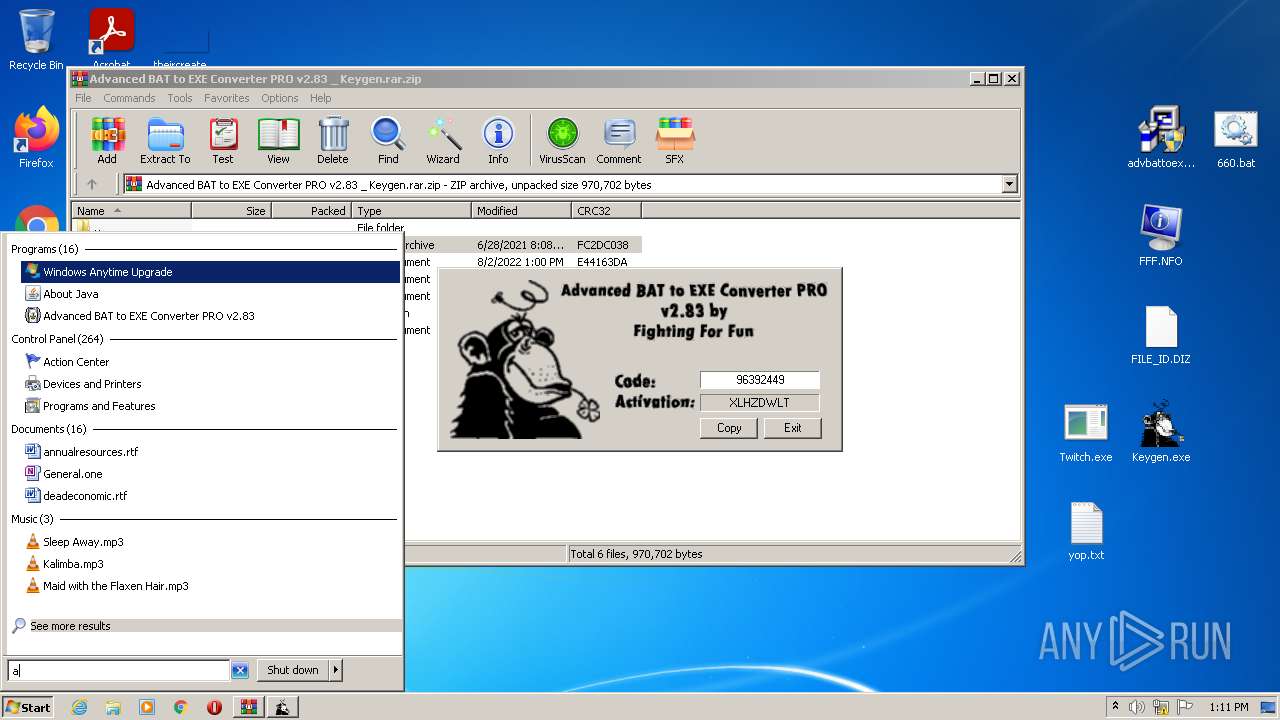
Task: Play Maid with the Flaxen Hair.mp3
Action: [x=210, y=586]
